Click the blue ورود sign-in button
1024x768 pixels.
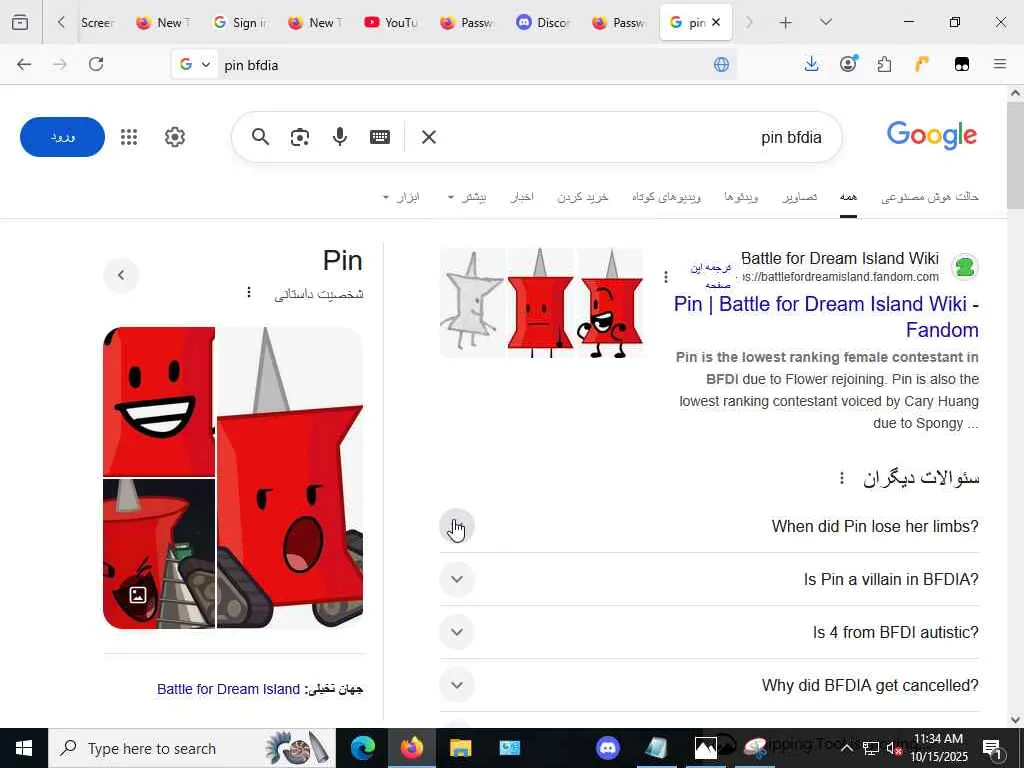coord(62,136)
